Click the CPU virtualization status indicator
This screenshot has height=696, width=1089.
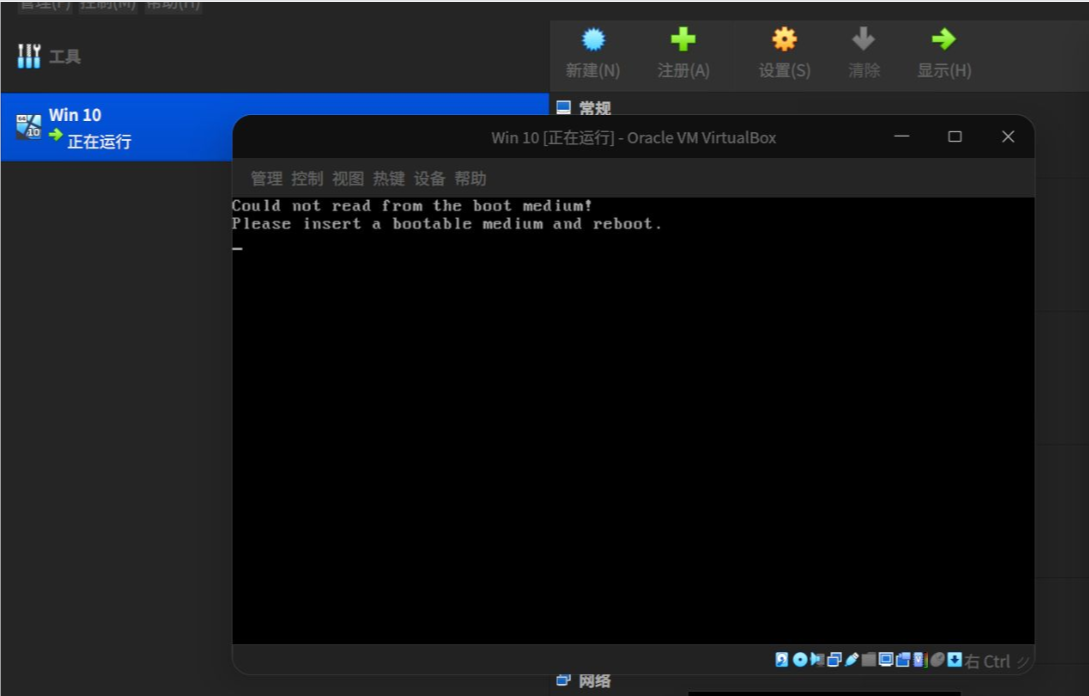coord(920,659)
